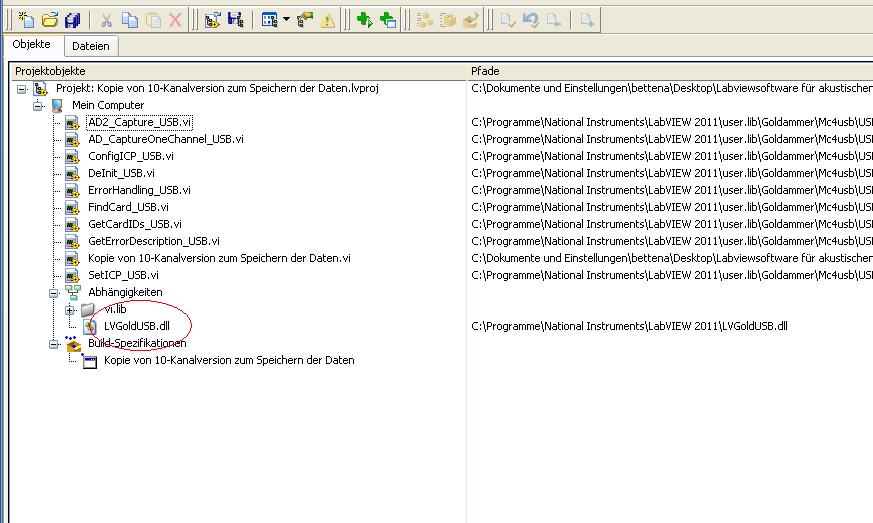Click the Build-Spezifikationen box icon
This screenshot has width=873, height=523.
pos(73,344)
